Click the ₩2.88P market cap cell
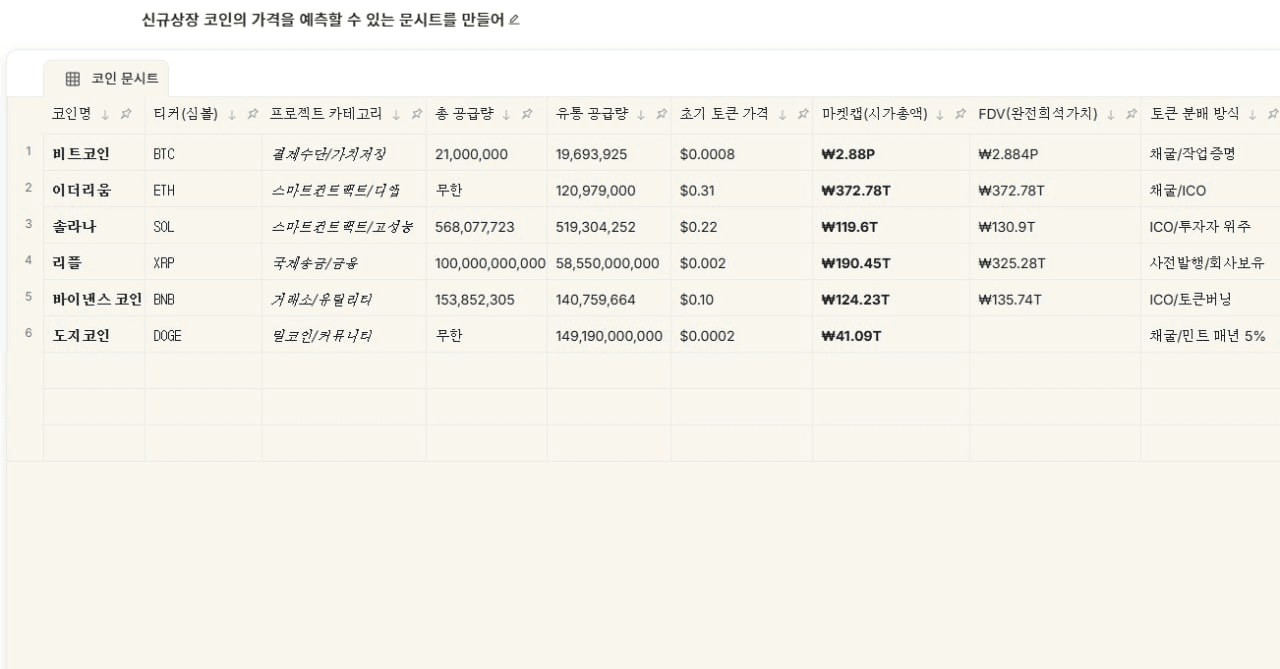The width and height of the screenshot is (1280, 669). point(890,153)
